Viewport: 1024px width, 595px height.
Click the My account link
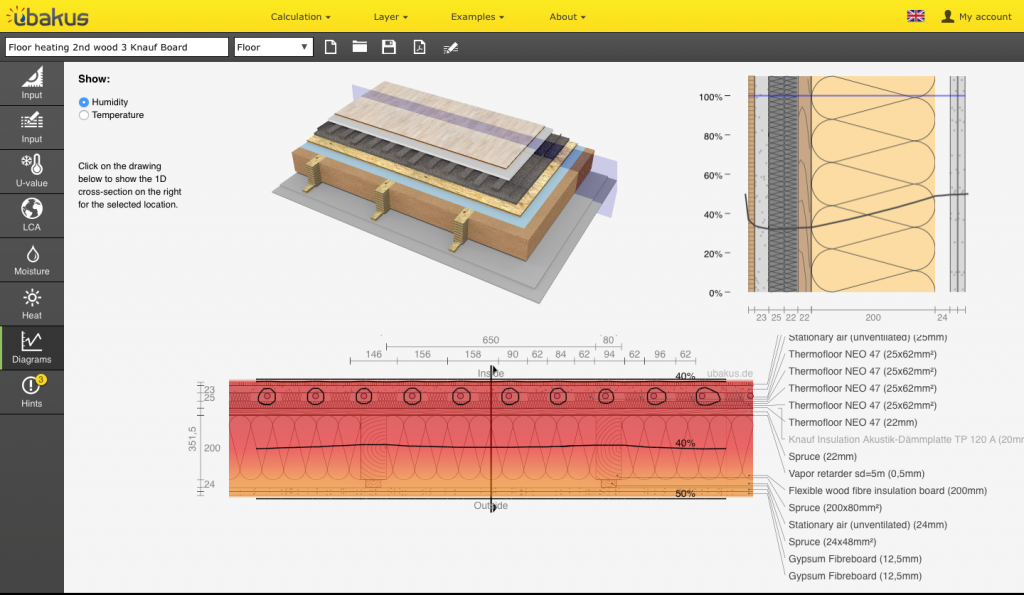[x=977, y=17]
